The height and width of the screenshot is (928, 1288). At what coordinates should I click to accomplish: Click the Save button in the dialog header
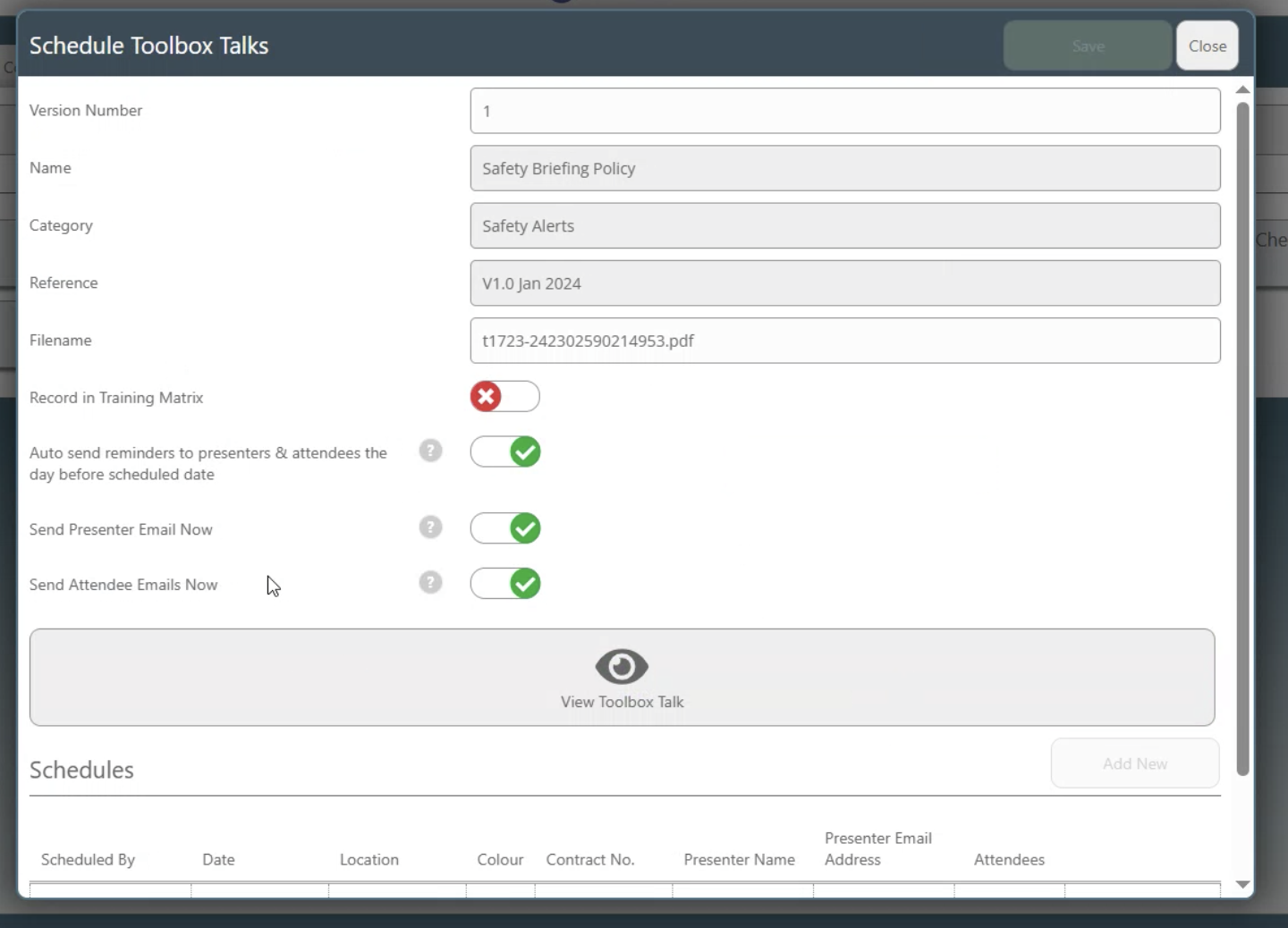pyautogui.click(x=1088, y=46)
